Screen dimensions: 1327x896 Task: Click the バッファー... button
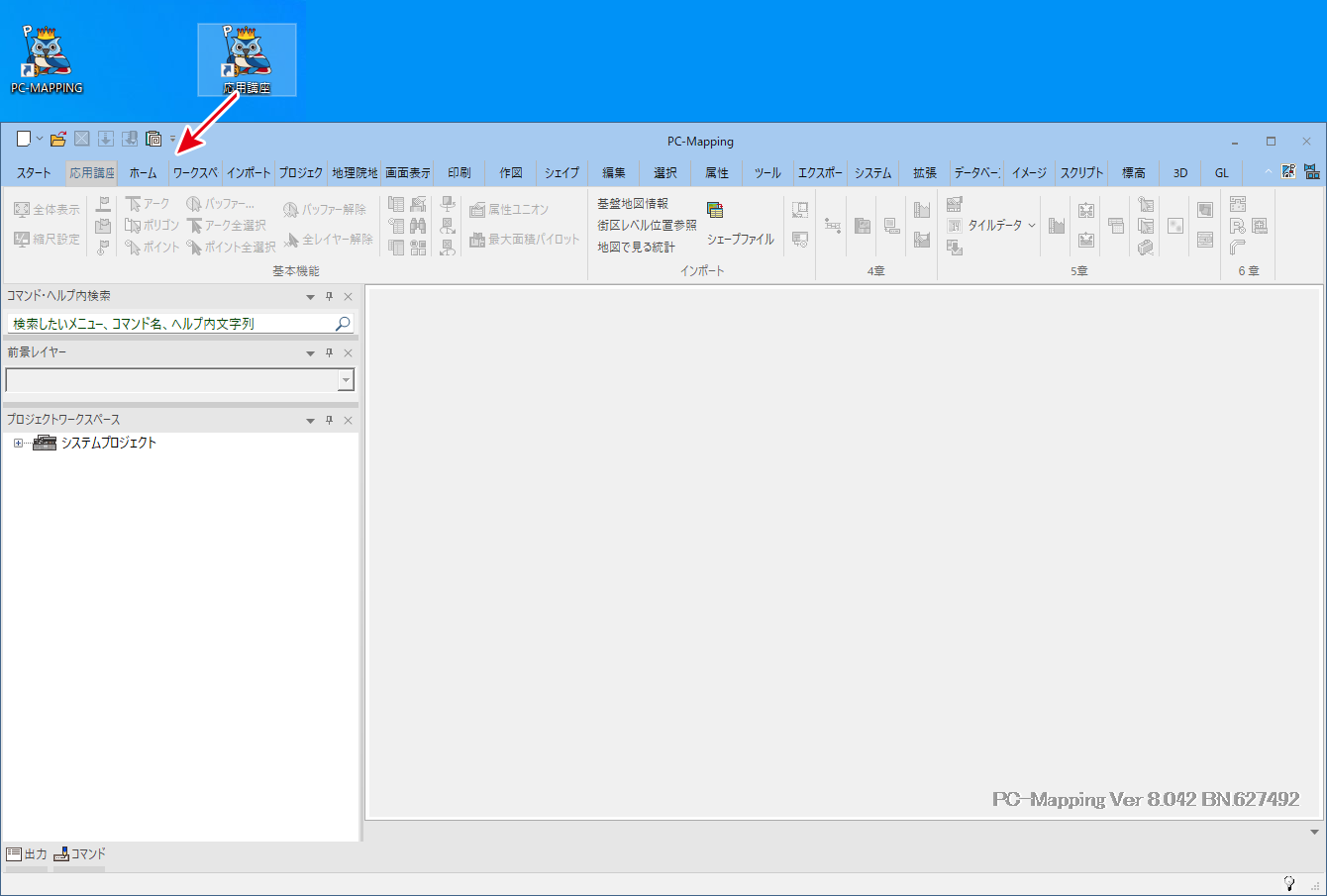220,203
